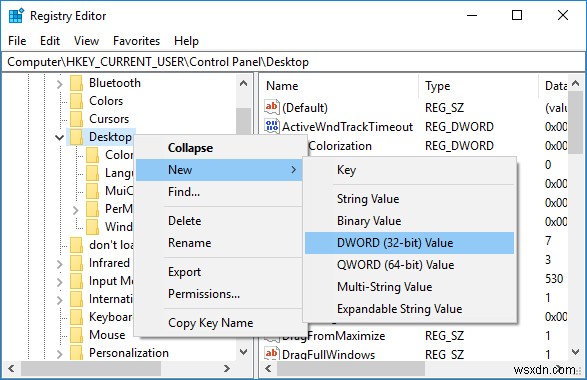Click the Bluetooth folder icon
This screenshot has height=380, width=587.
pos(76,83)
